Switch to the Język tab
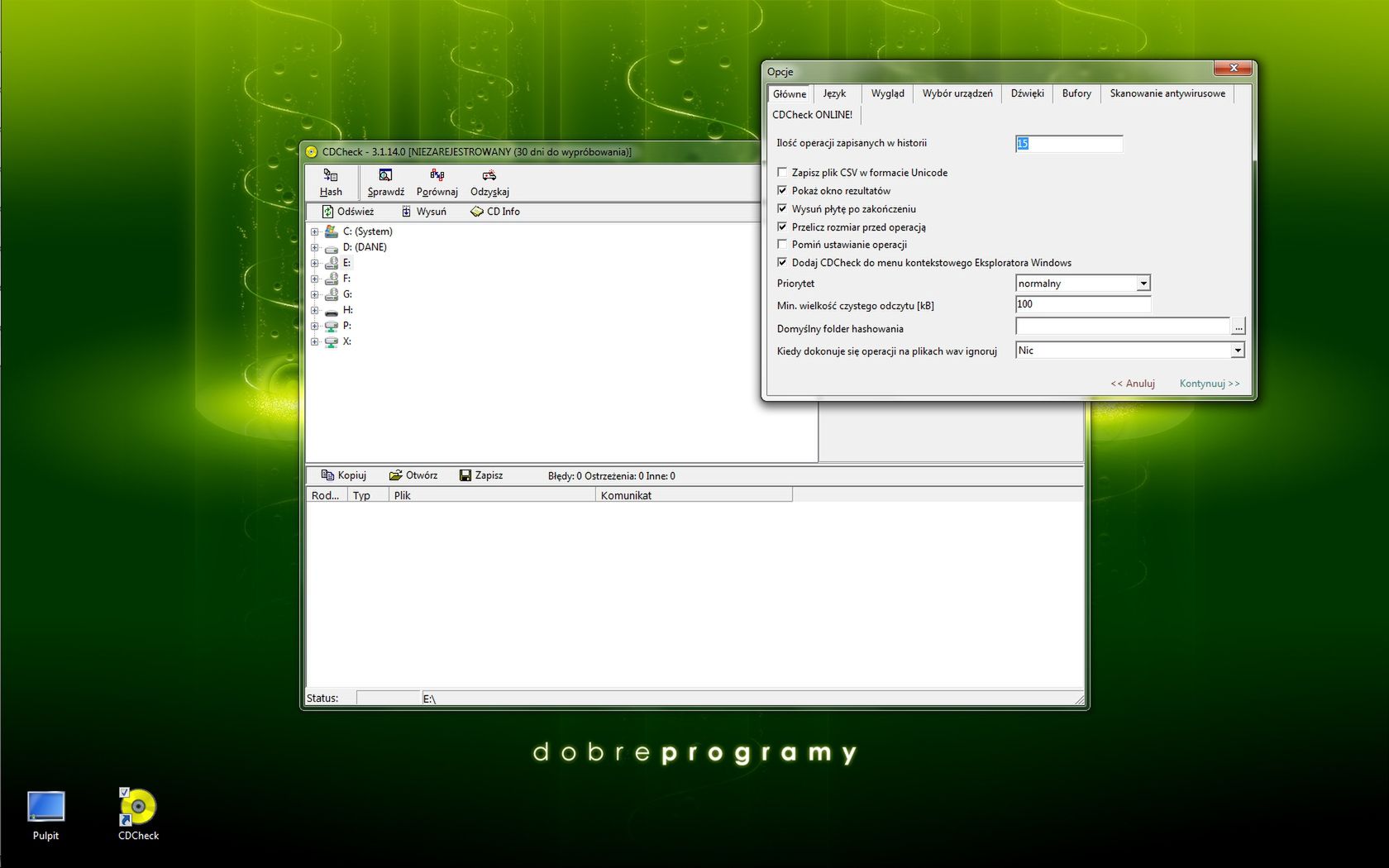 point(835,93)
